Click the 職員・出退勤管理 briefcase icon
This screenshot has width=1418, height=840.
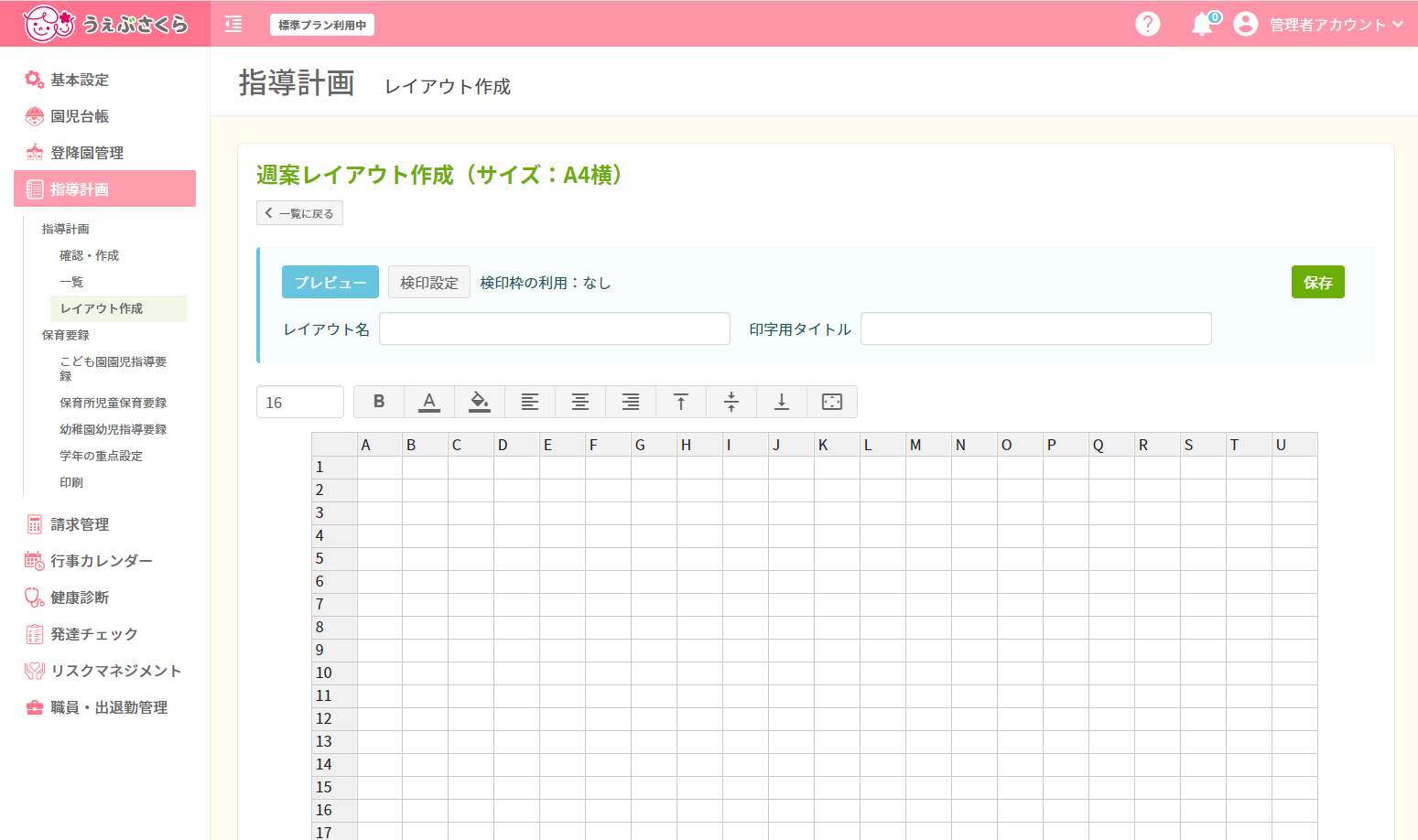pyautogui.click(x=34, y=707)
